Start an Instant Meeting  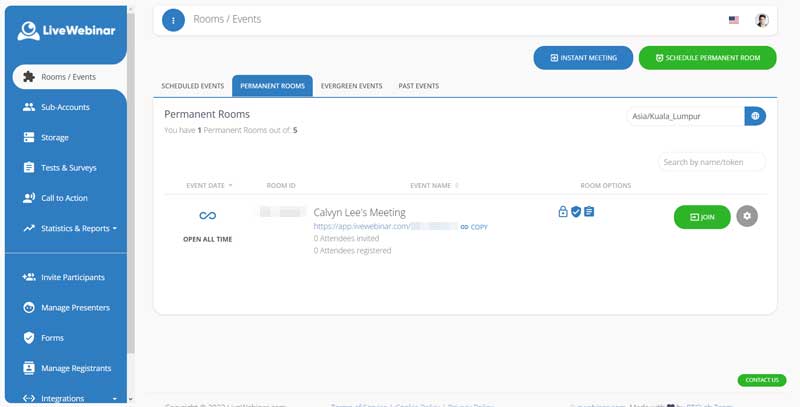583,58
